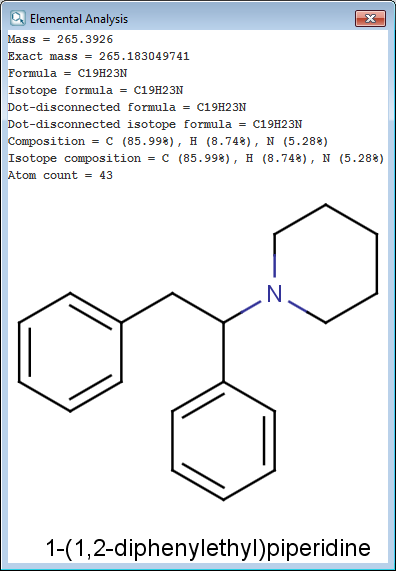The width and height of the screenshot is (396, 571).
Task: Click the Isotope composition line
Action: point(196,158)
